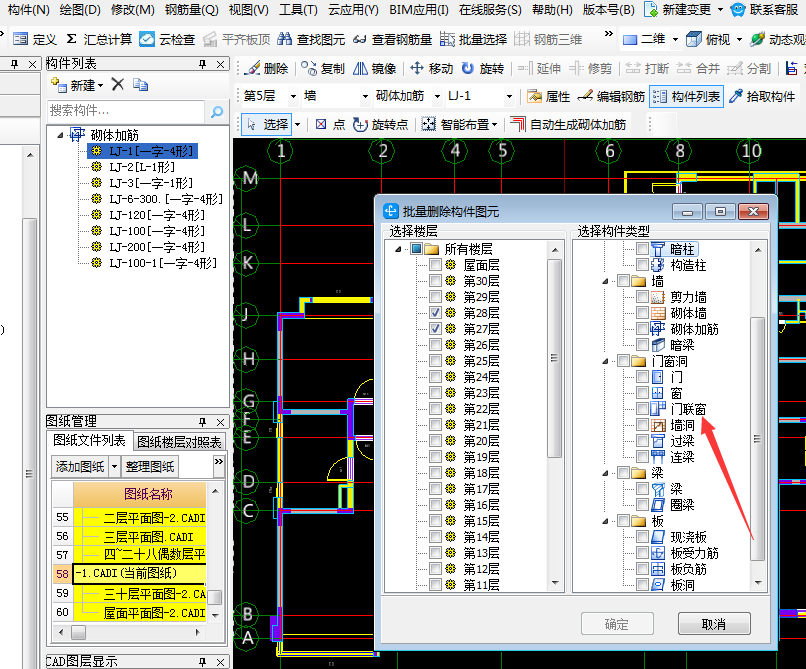
Task: Click the 定义 (Define) toolbar icon
Action: point(21,39)
